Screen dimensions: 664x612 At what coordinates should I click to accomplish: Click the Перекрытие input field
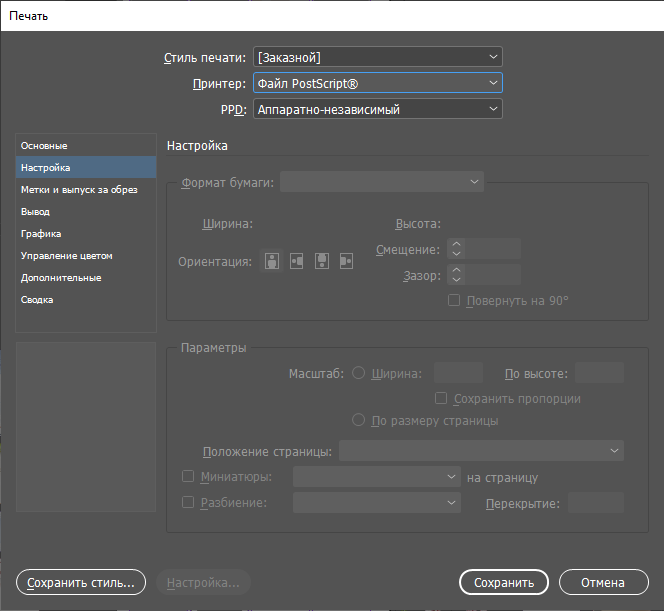596,503
